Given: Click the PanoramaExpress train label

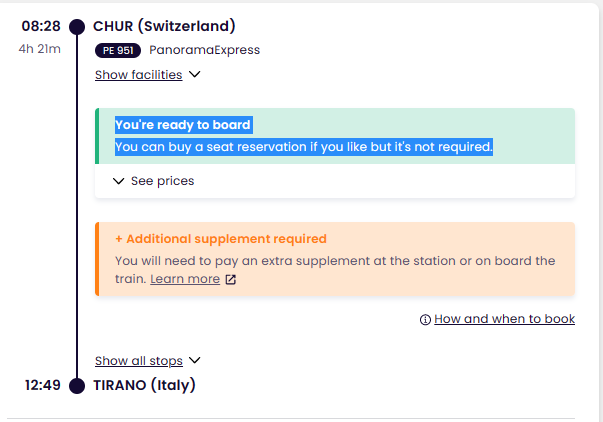Looking at the screenshot, I should [205, 50].
